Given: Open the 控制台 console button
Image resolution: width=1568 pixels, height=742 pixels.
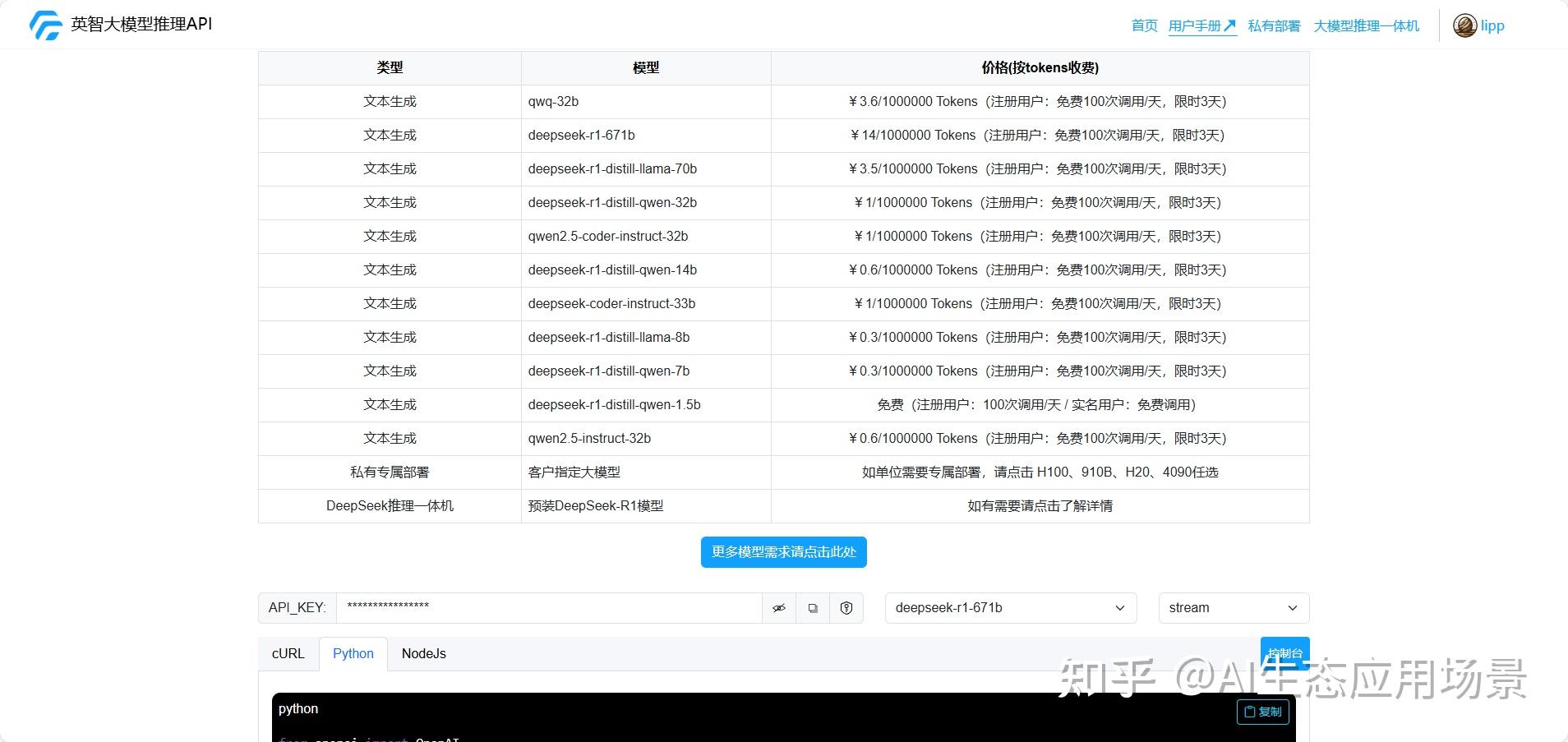Looking at the screenshot, I should pos(1284,653).
